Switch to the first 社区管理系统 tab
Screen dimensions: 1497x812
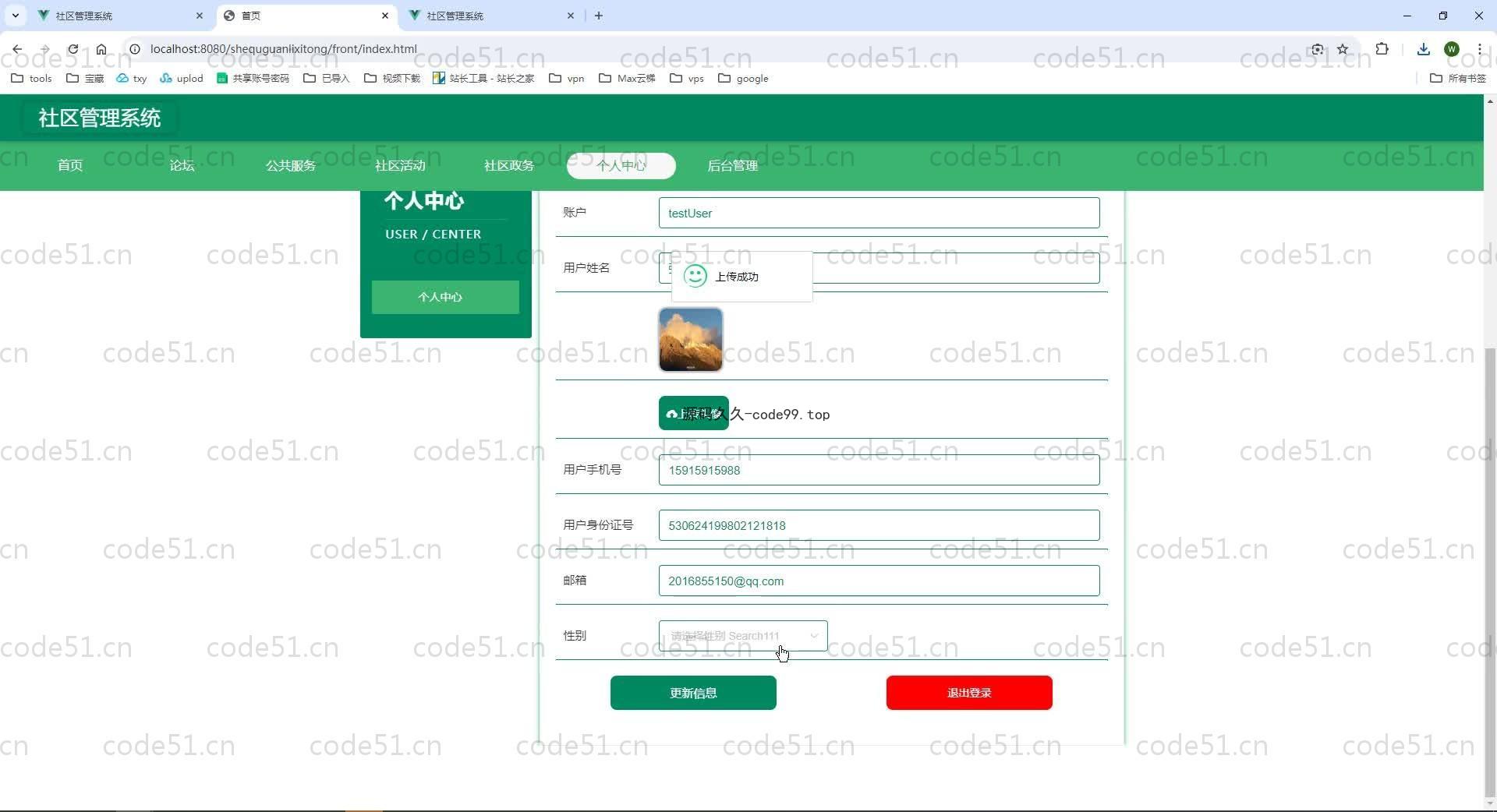tap(120, 16)
